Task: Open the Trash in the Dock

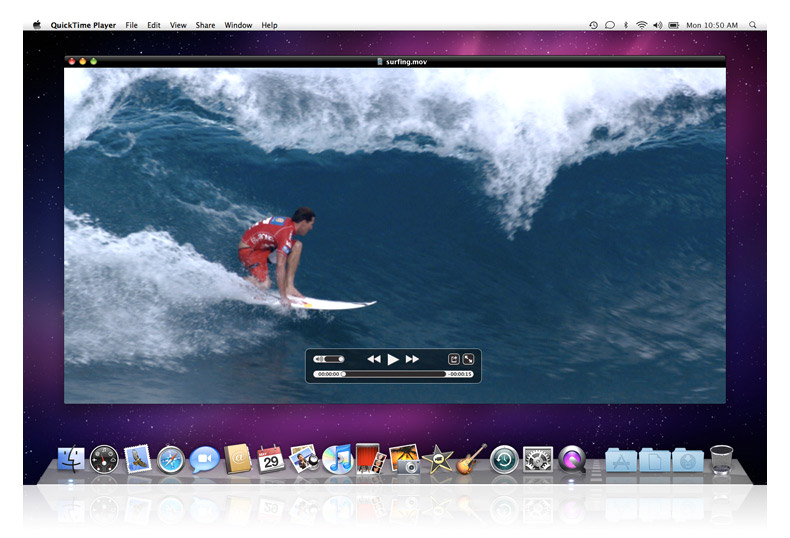Action: pyautogui.click(x=721, y=459)
